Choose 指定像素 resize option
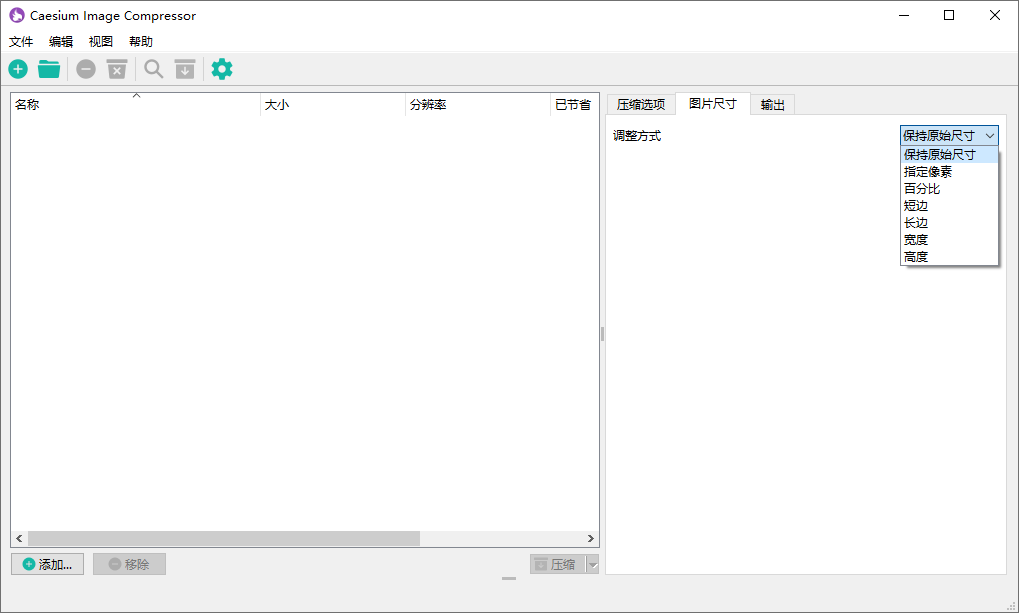Screen dimensions: 1019x613 point(949,172)
